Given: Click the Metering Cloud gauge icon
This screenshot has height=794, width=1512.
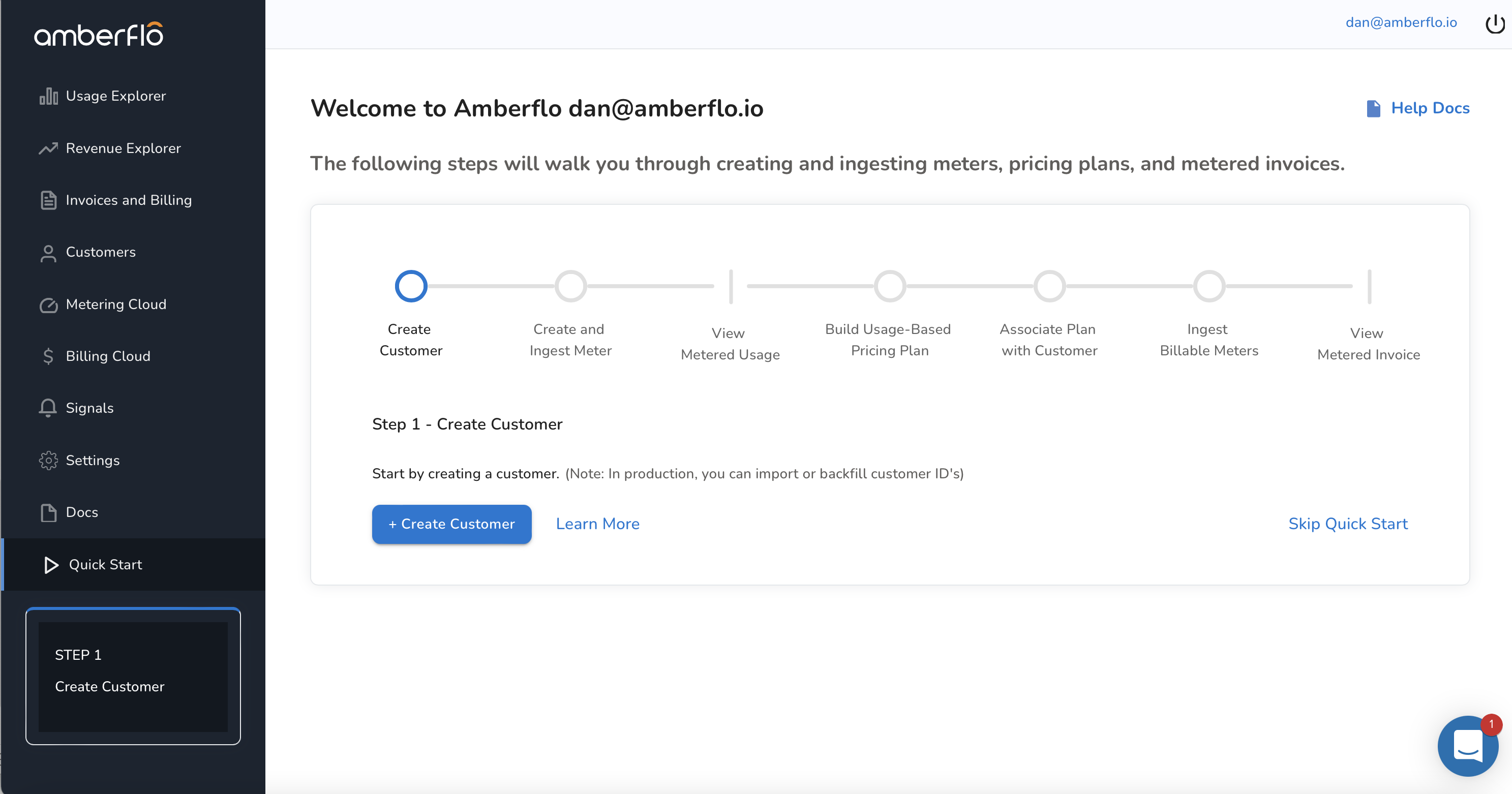Looking at the screenshot, I should (49, 304).
